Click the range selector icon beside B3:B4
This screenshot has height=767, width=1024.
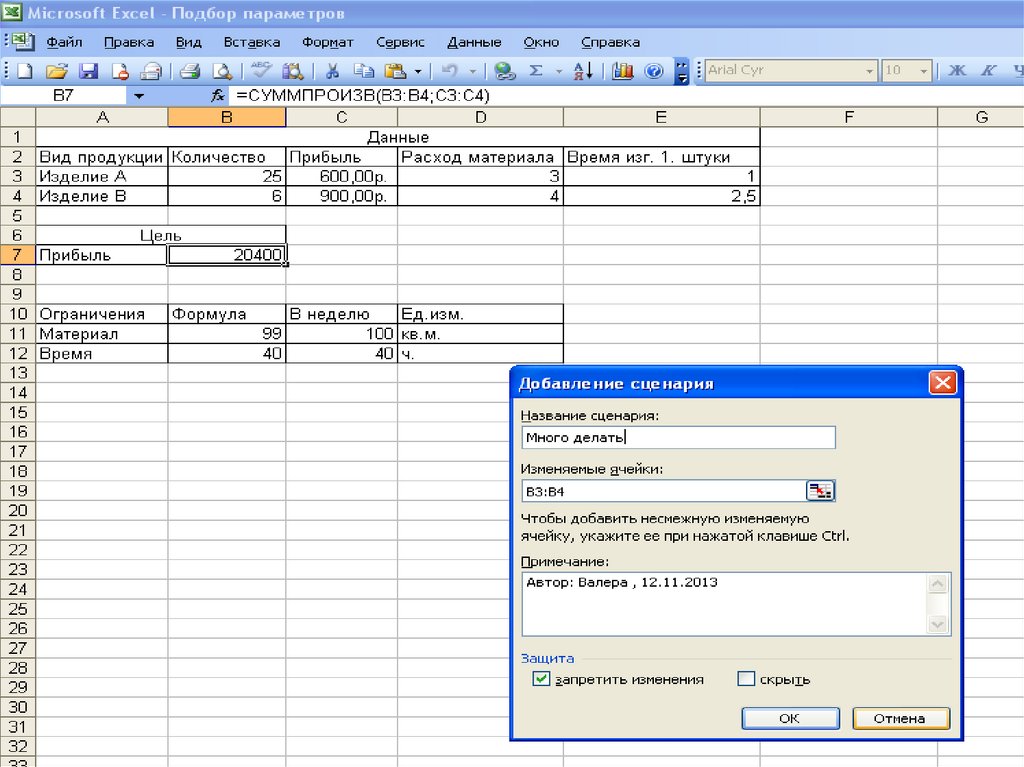(820, 491)
